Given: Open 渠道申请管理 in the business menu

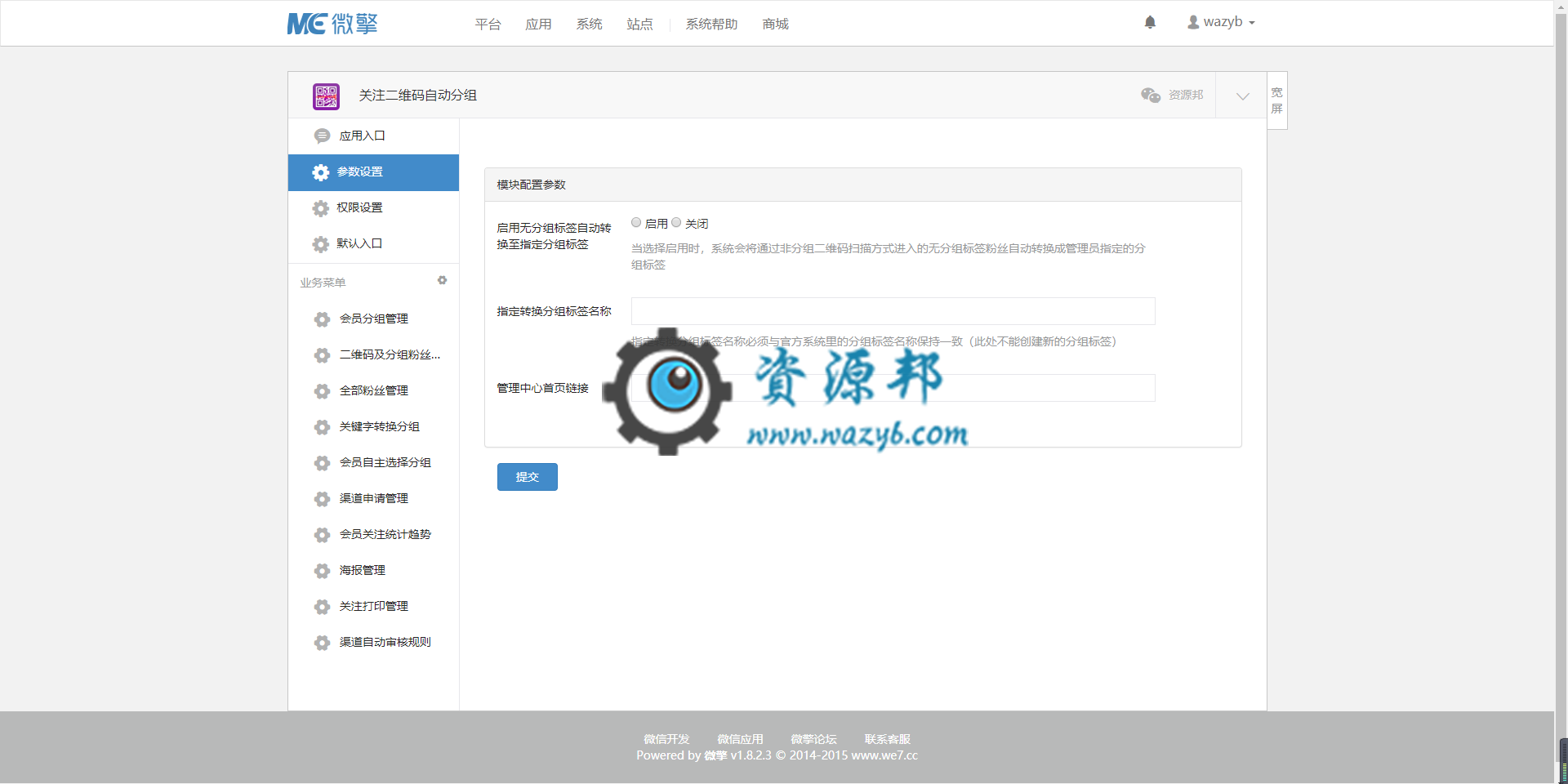Looking at the screenshot, I should 373,499.
